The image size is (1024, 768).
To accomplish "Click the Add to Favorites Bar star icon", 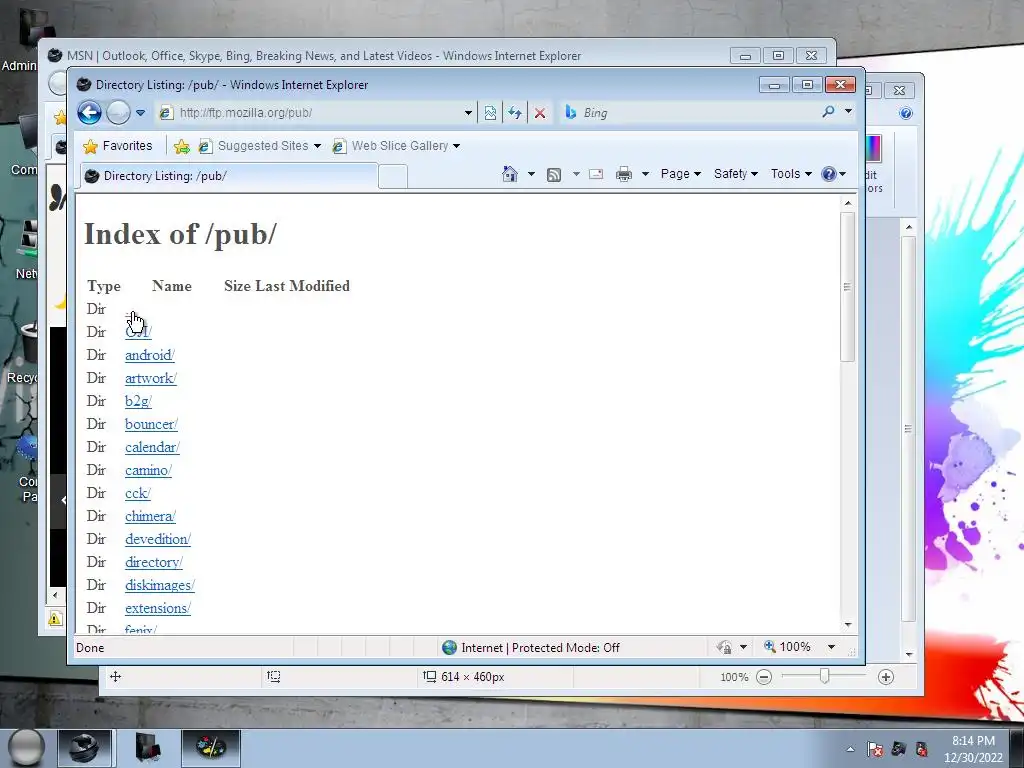I will (182, 146).
